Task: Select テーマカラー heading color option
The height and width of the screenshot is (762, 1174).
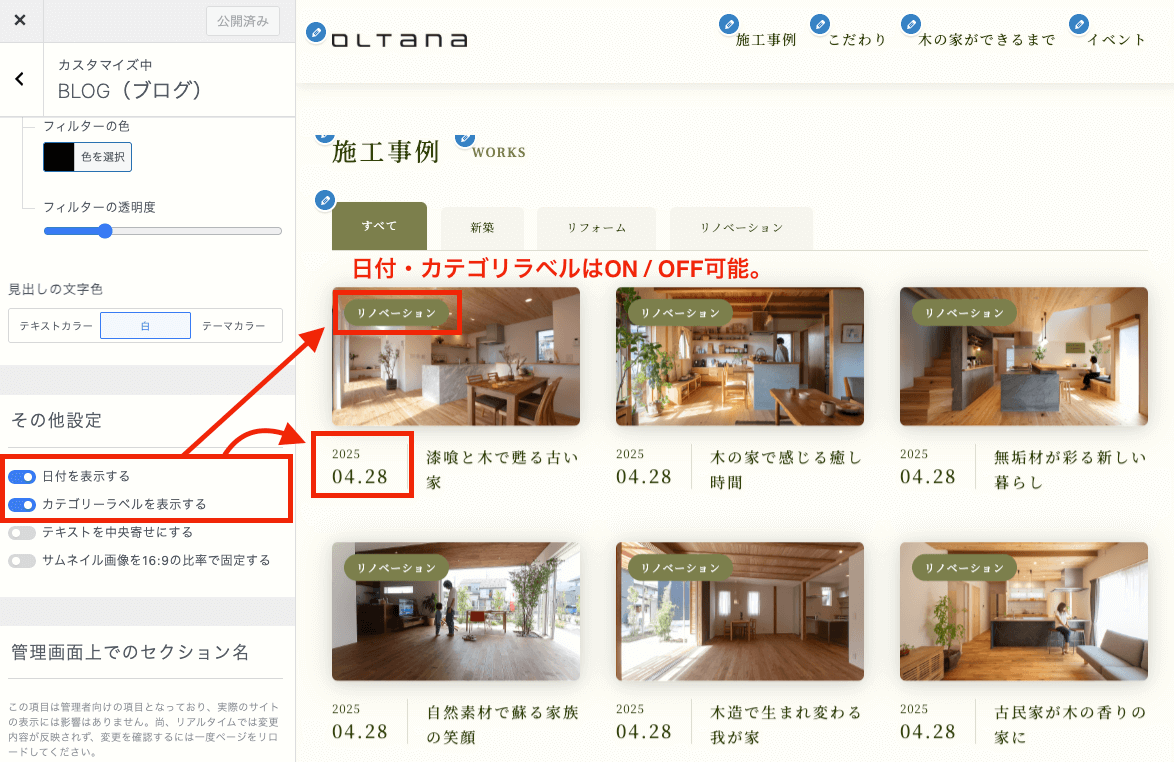Action: point(234,326)
